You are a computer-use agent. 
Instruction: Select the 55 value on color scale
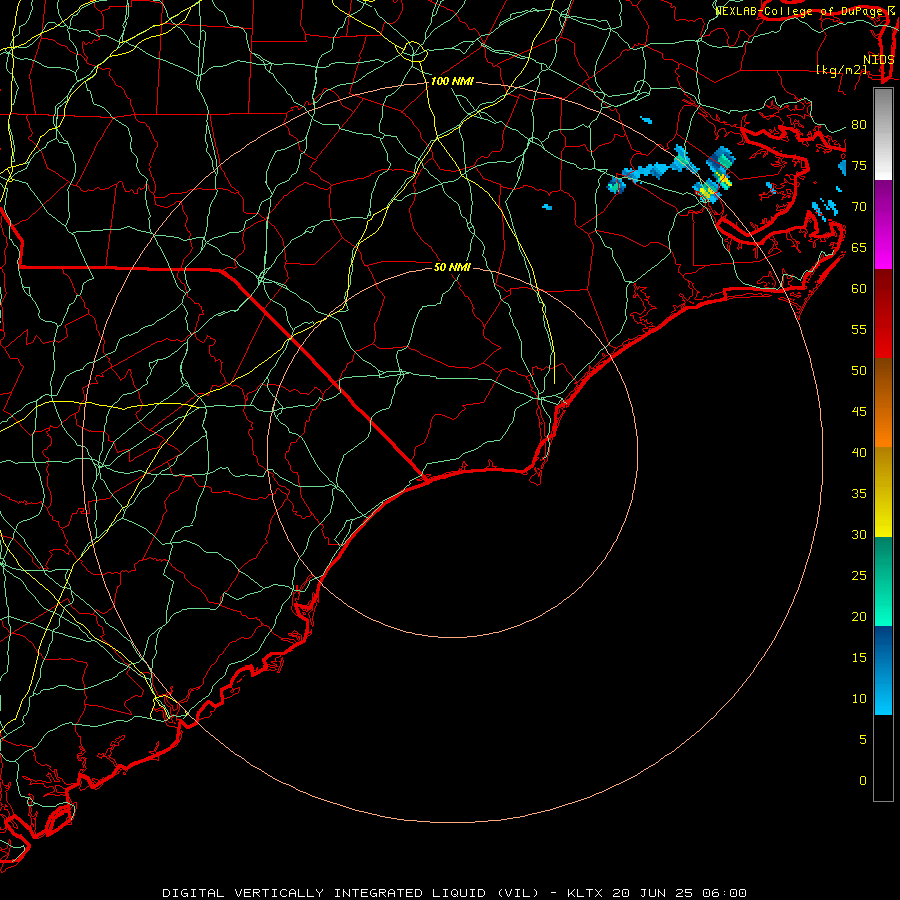(x=859, y=329)
